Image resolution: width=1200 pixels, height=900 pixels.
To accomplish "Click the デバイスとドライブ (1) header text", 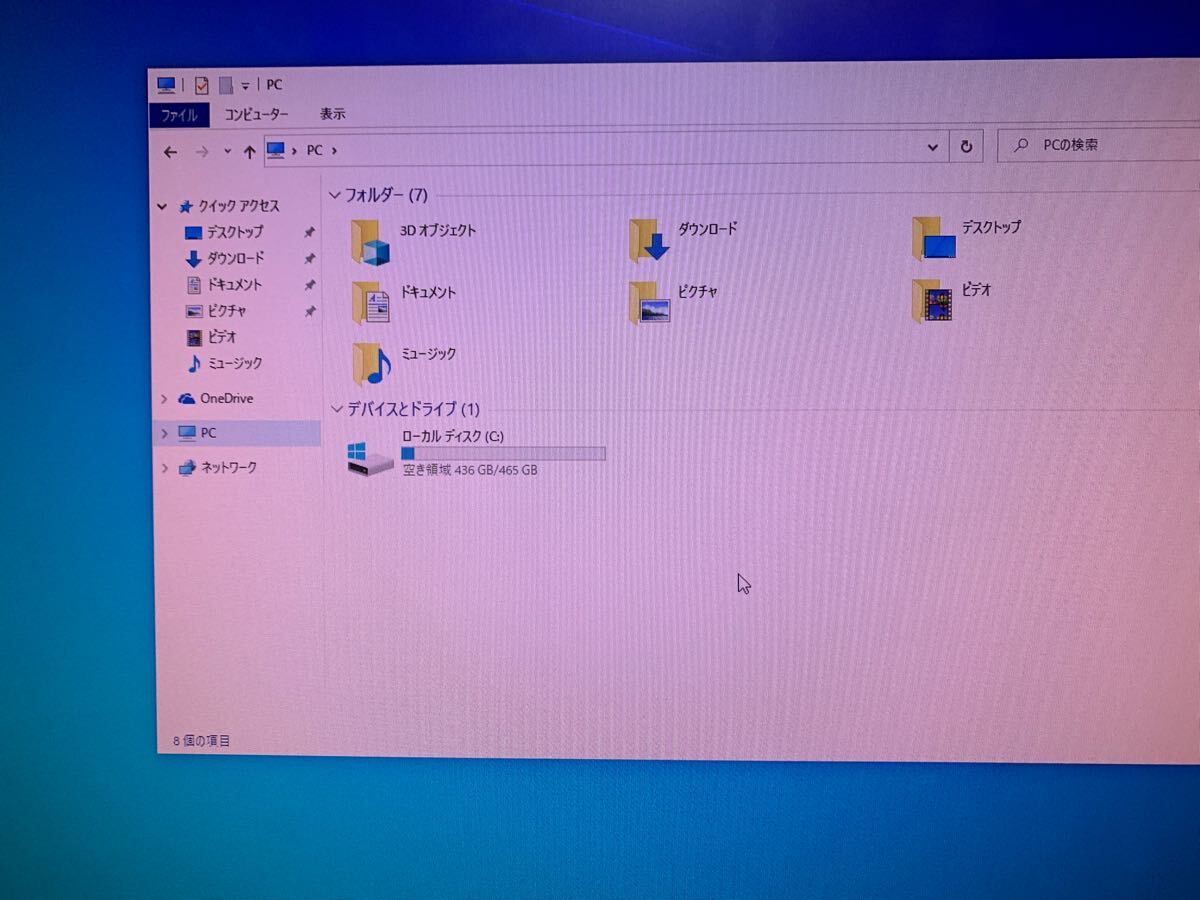I will pos(413,409).
